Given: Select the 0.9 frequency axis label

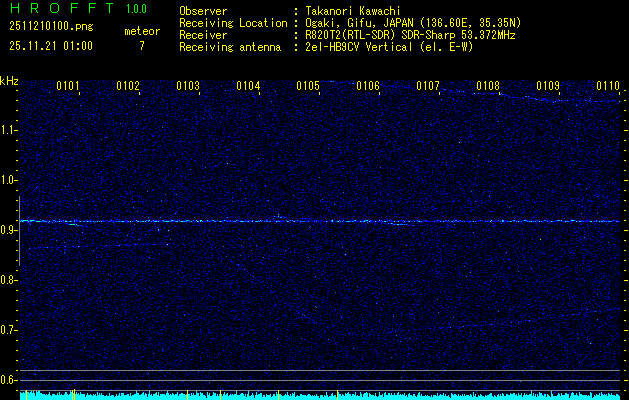Looking at the screenshot, I should pyautogui.click(x=9, y=230).
